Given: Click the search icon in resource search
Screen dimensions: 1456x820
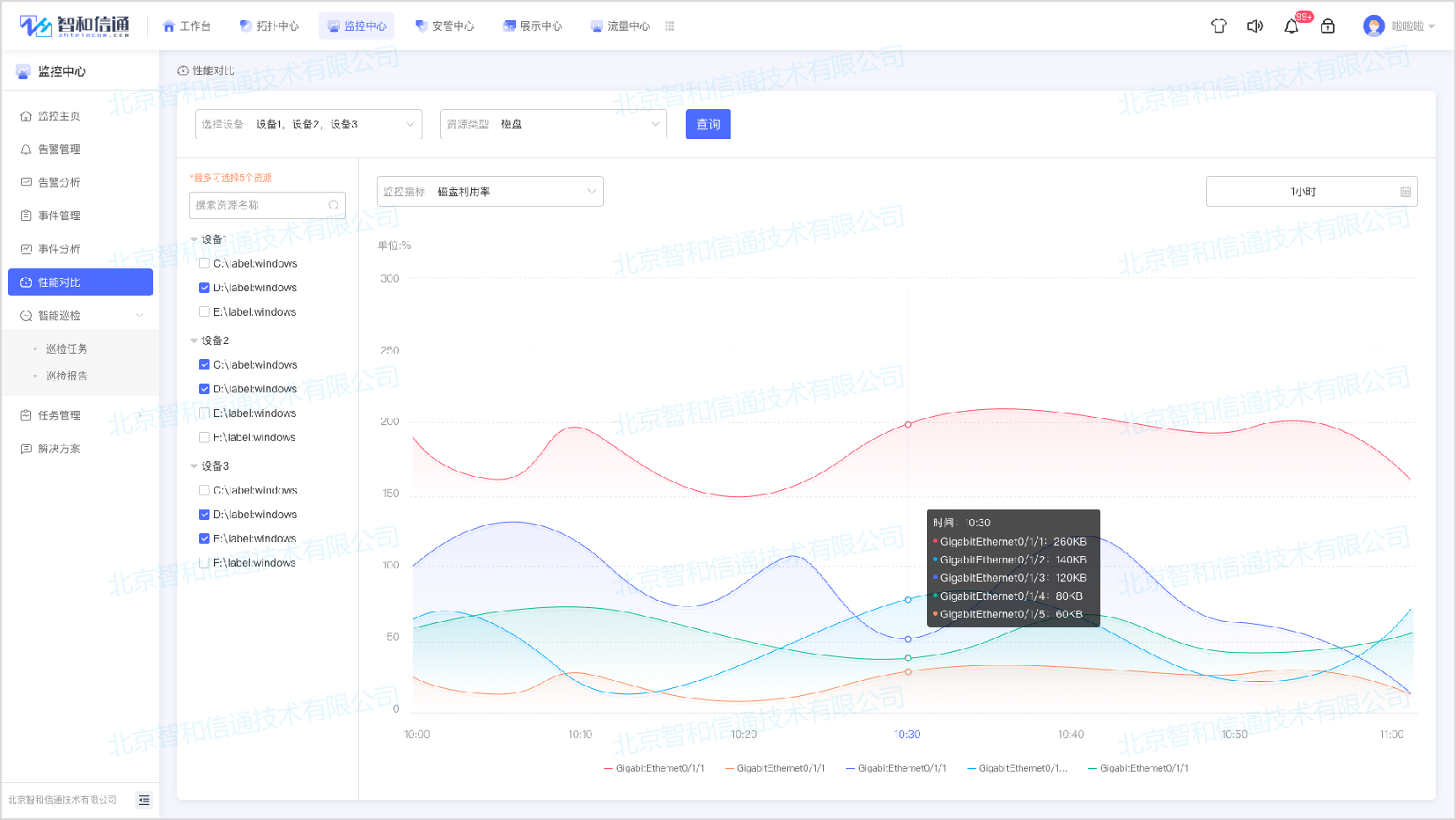Looking at the screenshot, I should (x=334, y=205).
